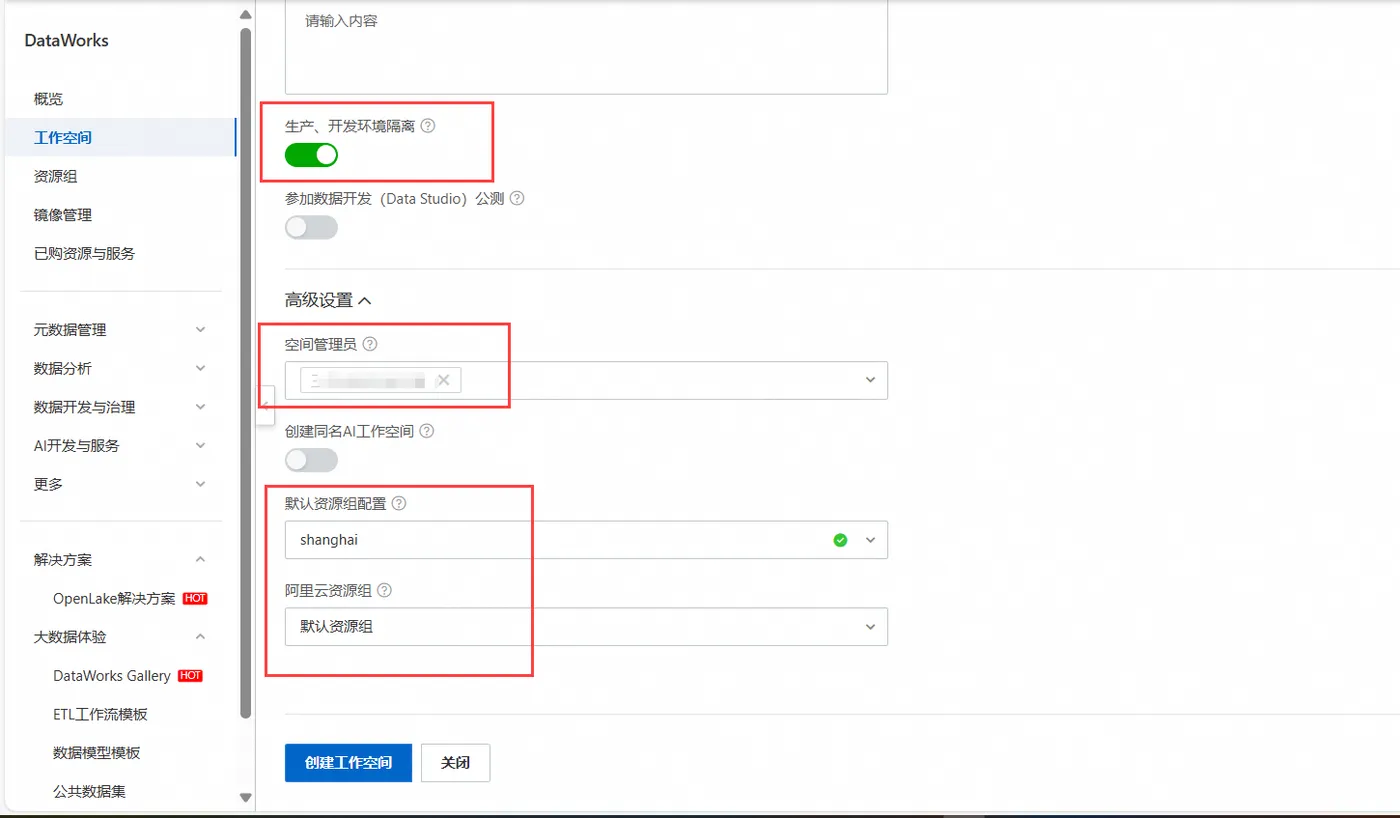Show help for 创建同名AI工作空间
Viewport: 1400px width, 818px height.
(x=426, y=431)
